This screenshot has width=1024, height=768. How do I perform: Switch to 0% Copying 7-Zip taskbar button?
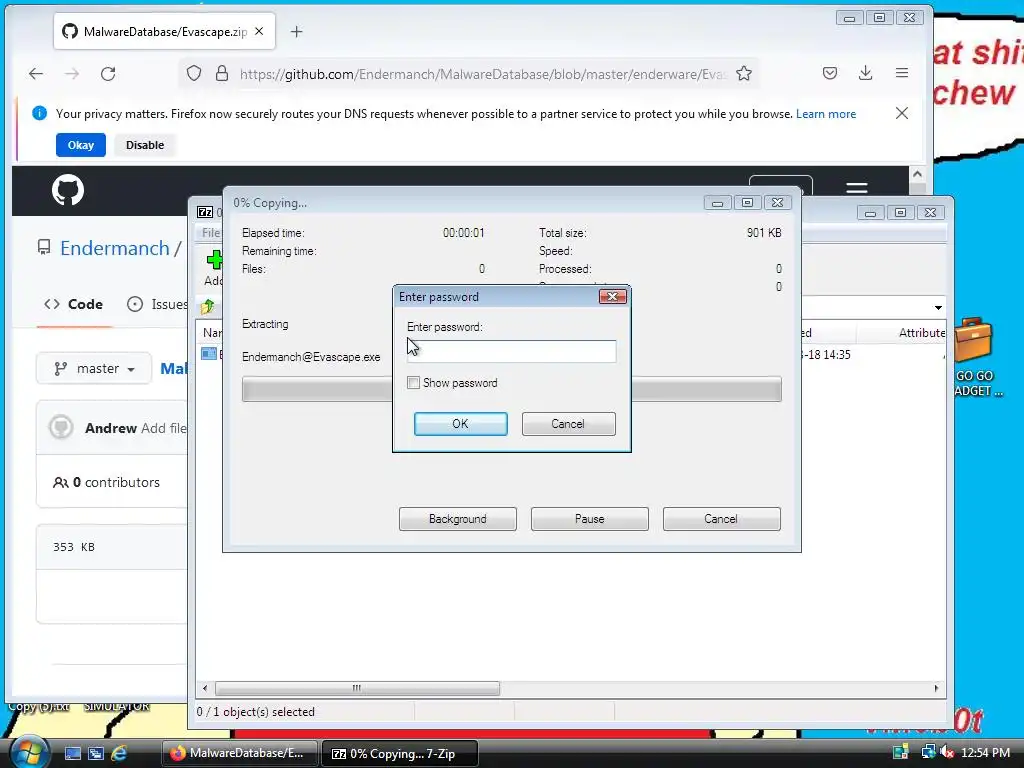pyautogui.click(x=400, y=754)
